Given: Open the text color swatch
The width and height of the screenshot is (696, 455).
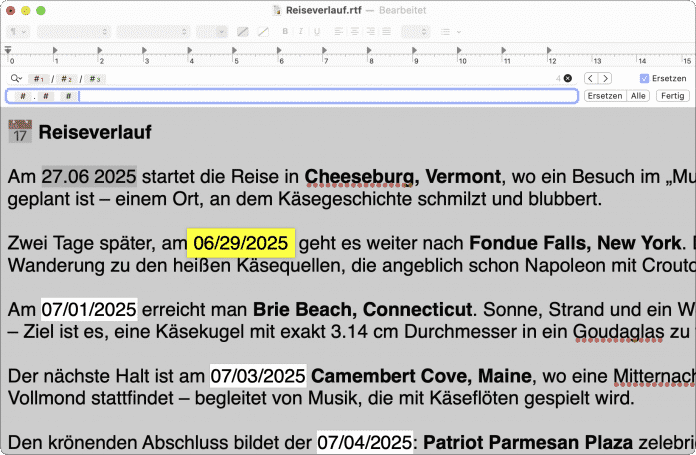Looking at the screenshot, I should (x=243, y=32).
